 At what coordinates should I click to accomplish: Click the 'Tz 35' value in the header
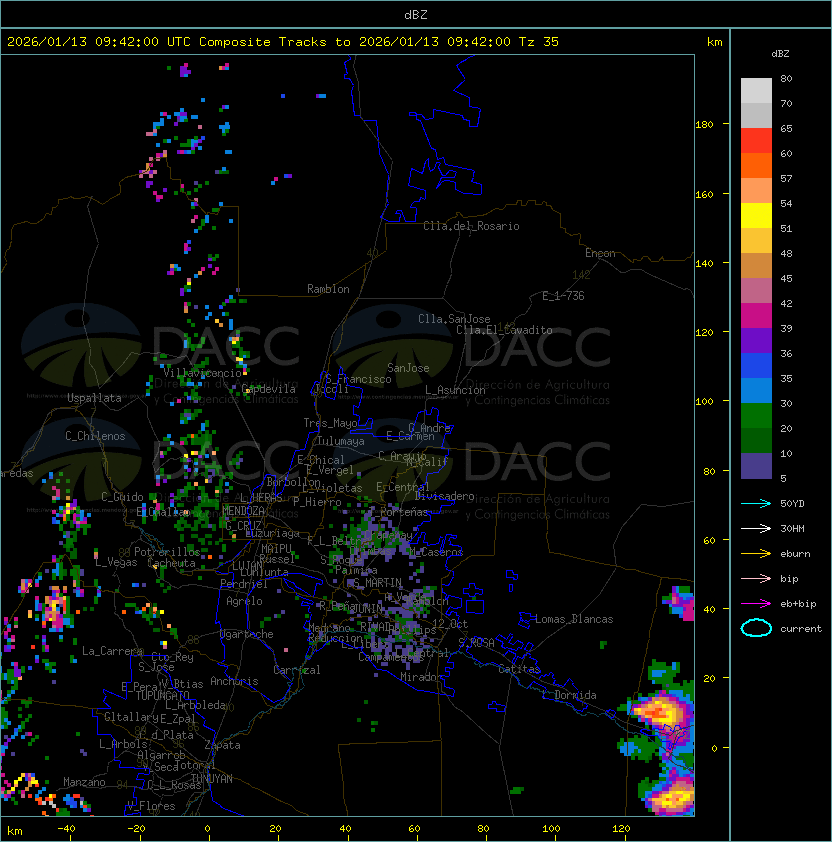(539, 42)
